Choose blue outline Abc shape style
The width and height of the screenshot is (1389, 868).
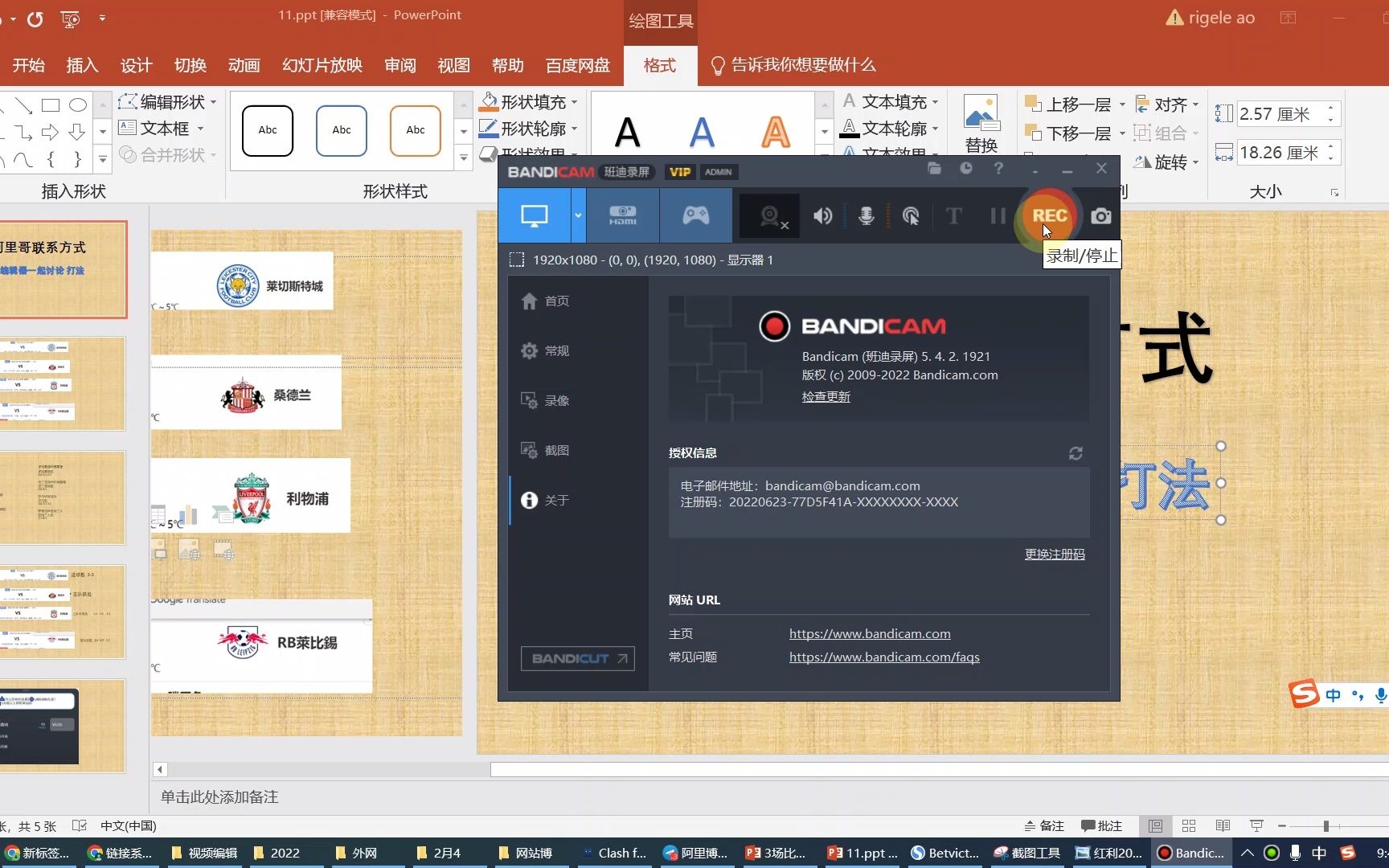(342, 130)
